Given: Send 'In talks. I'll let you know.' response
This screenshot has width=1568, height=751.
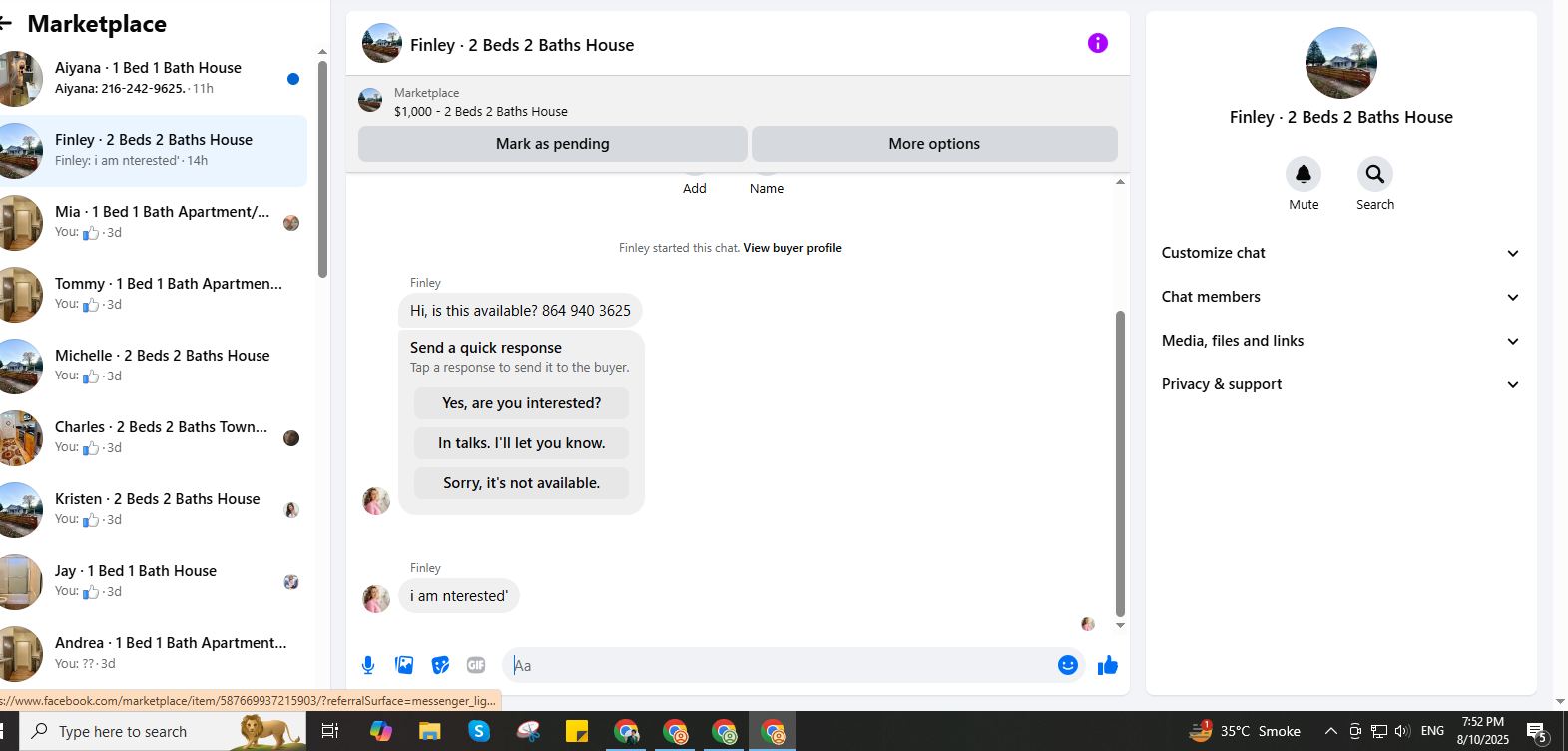Looking at the screenshot, I should pyautogui.click(x=521, y=443).
